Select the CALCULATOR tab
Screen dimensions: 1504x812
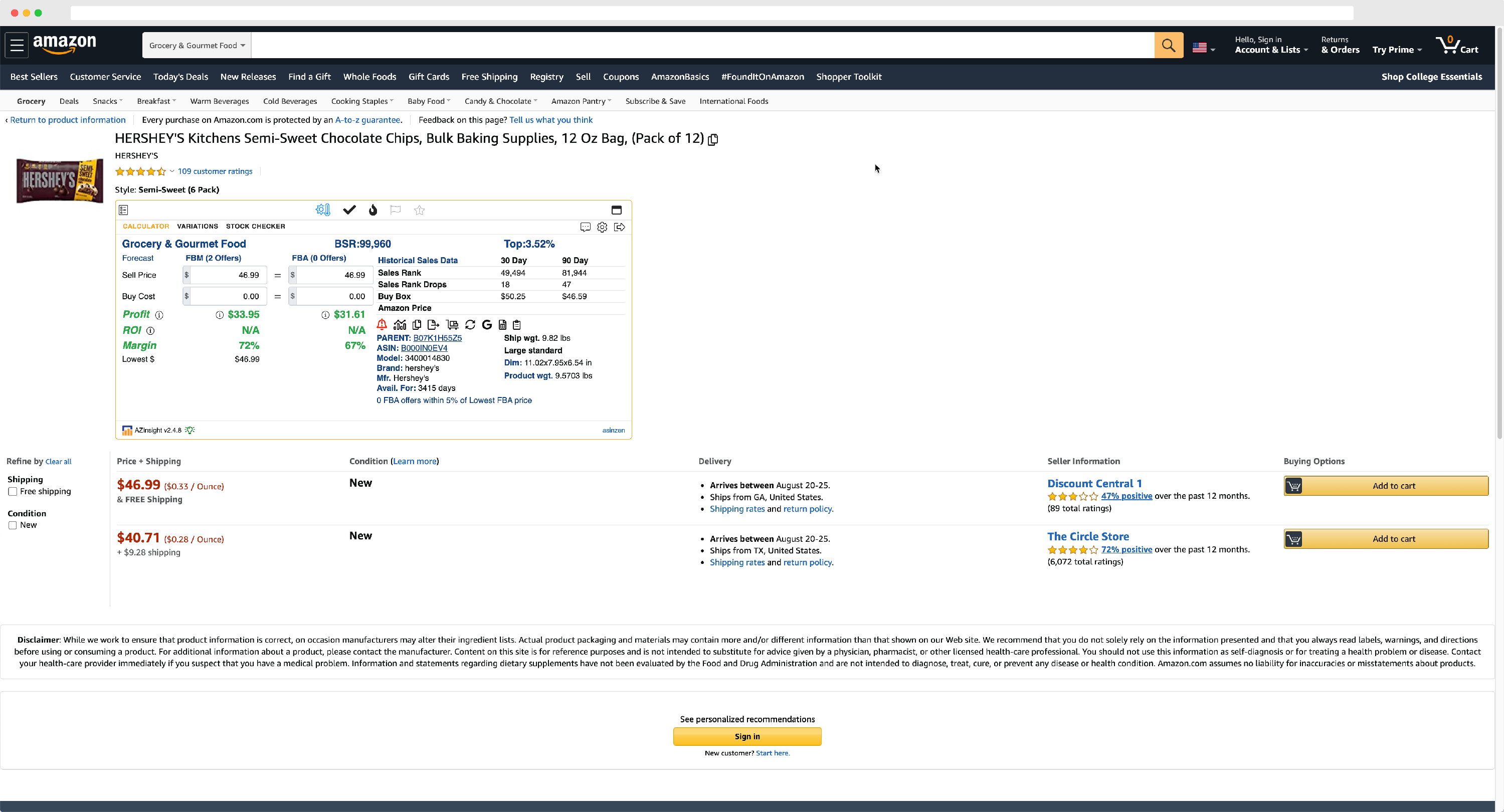pos(146,227)
